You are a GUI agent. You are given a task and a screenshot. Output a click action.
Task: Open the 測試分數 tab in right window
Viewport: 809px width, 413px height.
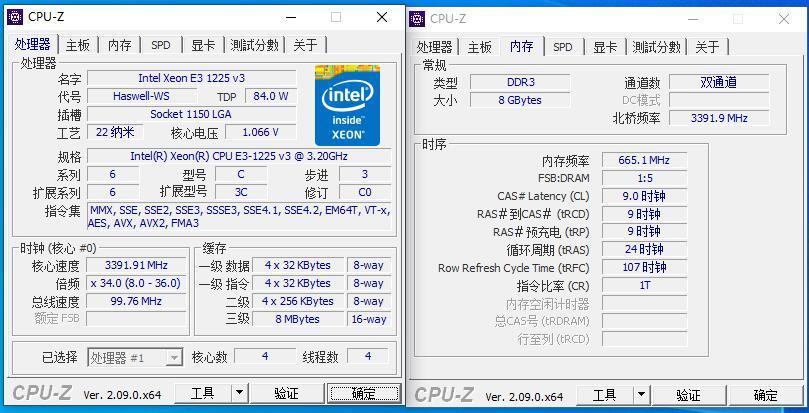point(656,47)
